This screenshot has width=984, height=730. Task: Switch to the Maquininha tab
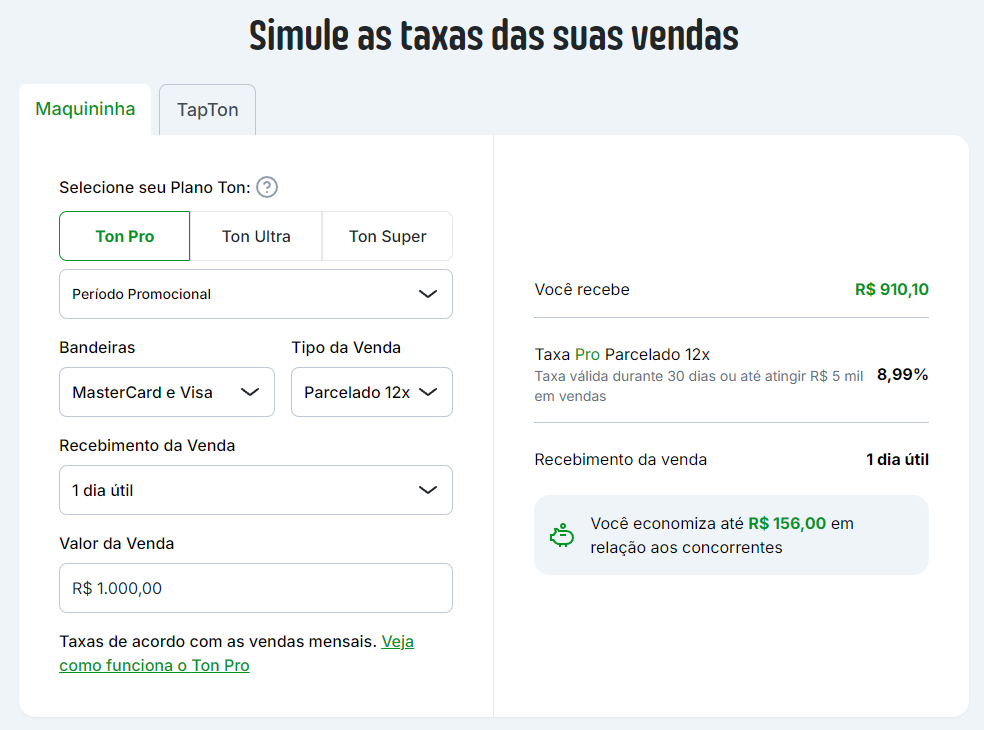[x=85, y=109]
